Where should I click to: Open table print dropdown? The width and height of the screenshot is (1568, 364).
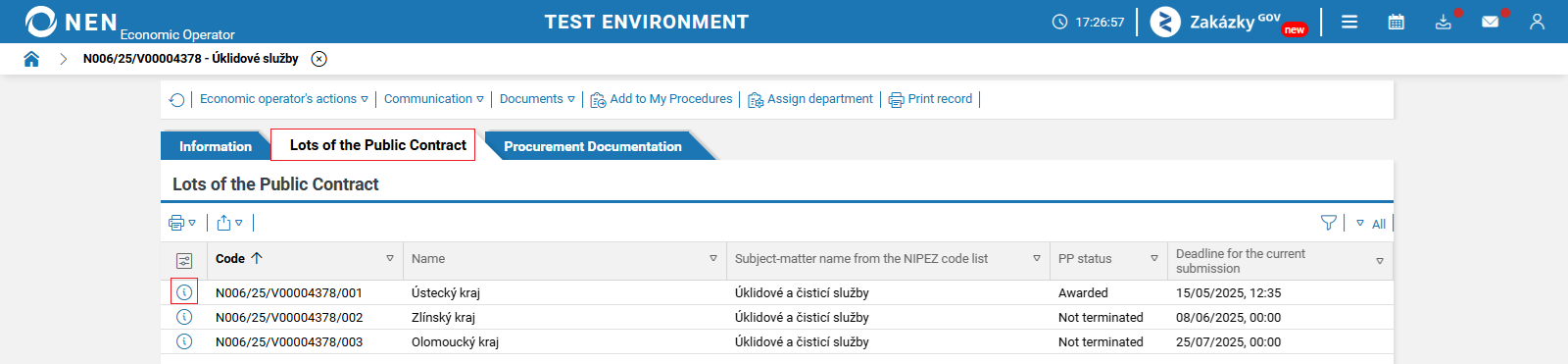click(182, 223)
